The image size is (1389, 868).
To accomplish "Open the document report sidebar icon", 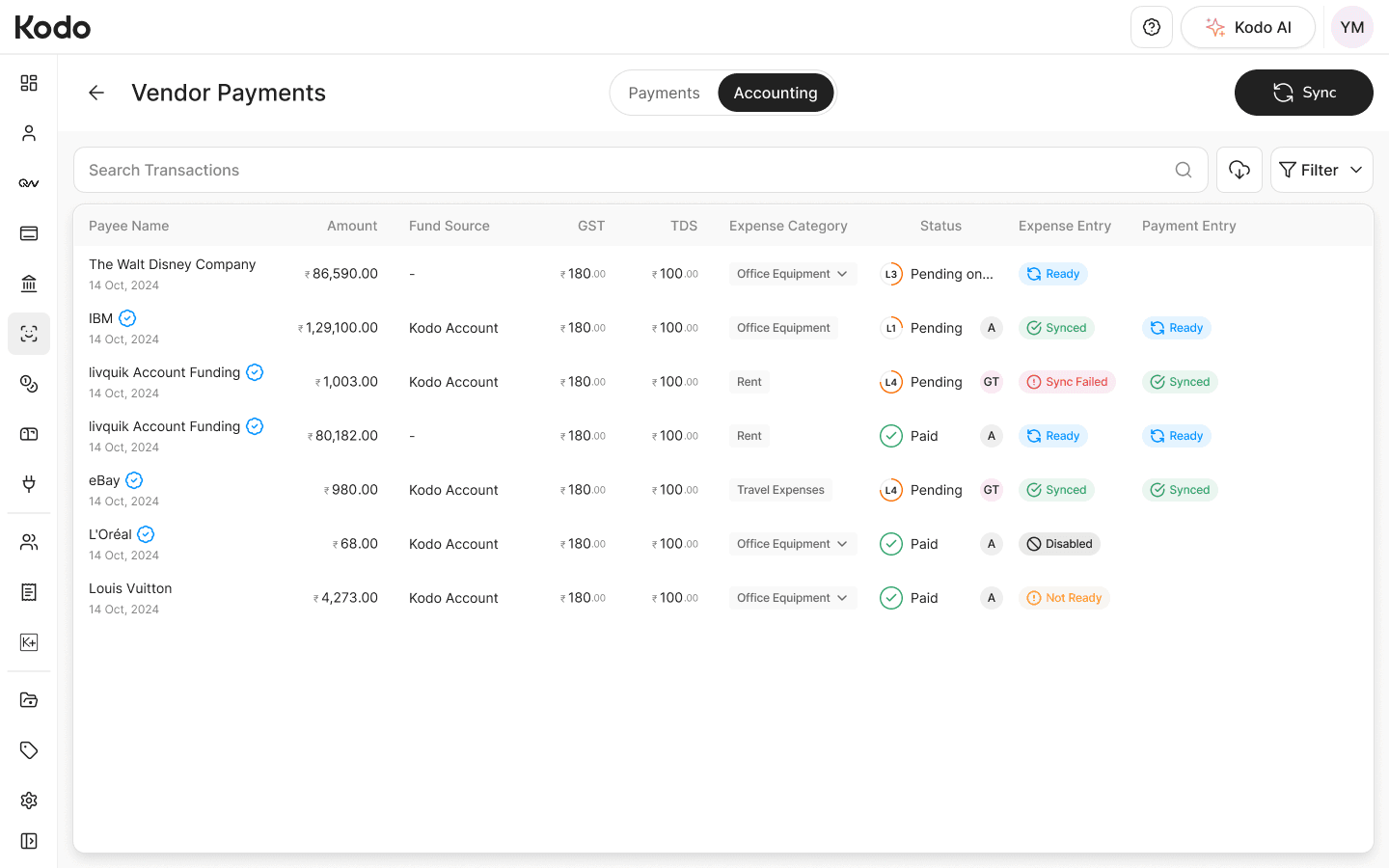I will click(29, 592).
